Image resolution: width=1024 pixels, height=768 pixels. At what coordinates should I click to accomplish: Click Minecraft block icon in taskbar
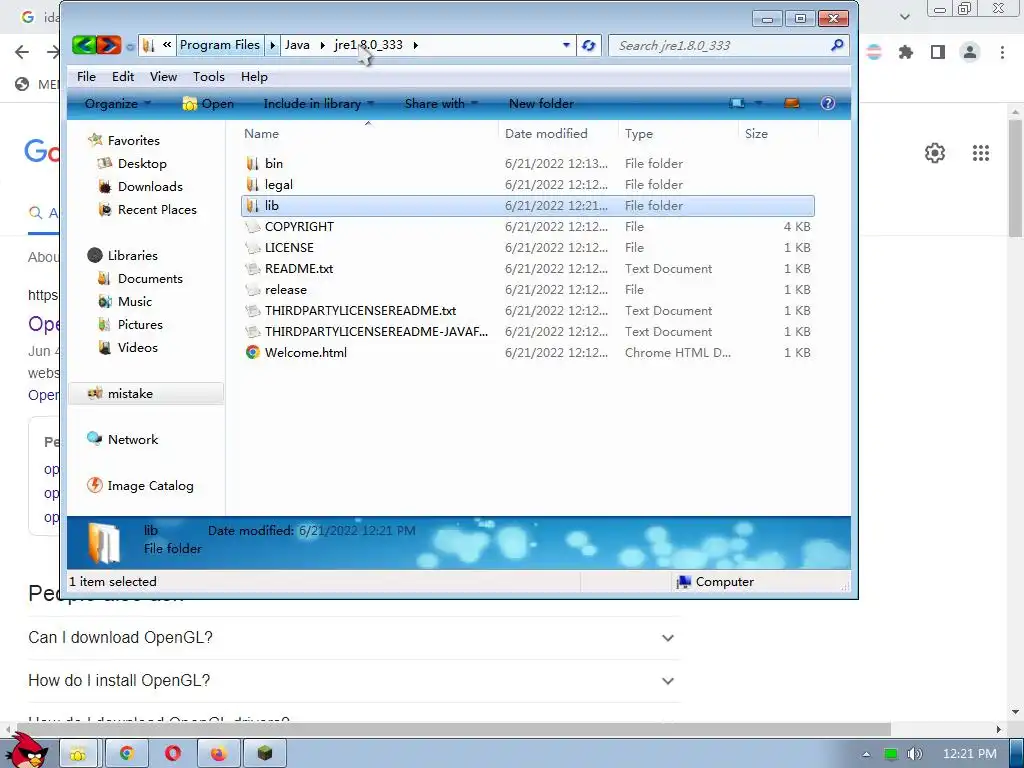click(x=264, y=754)
